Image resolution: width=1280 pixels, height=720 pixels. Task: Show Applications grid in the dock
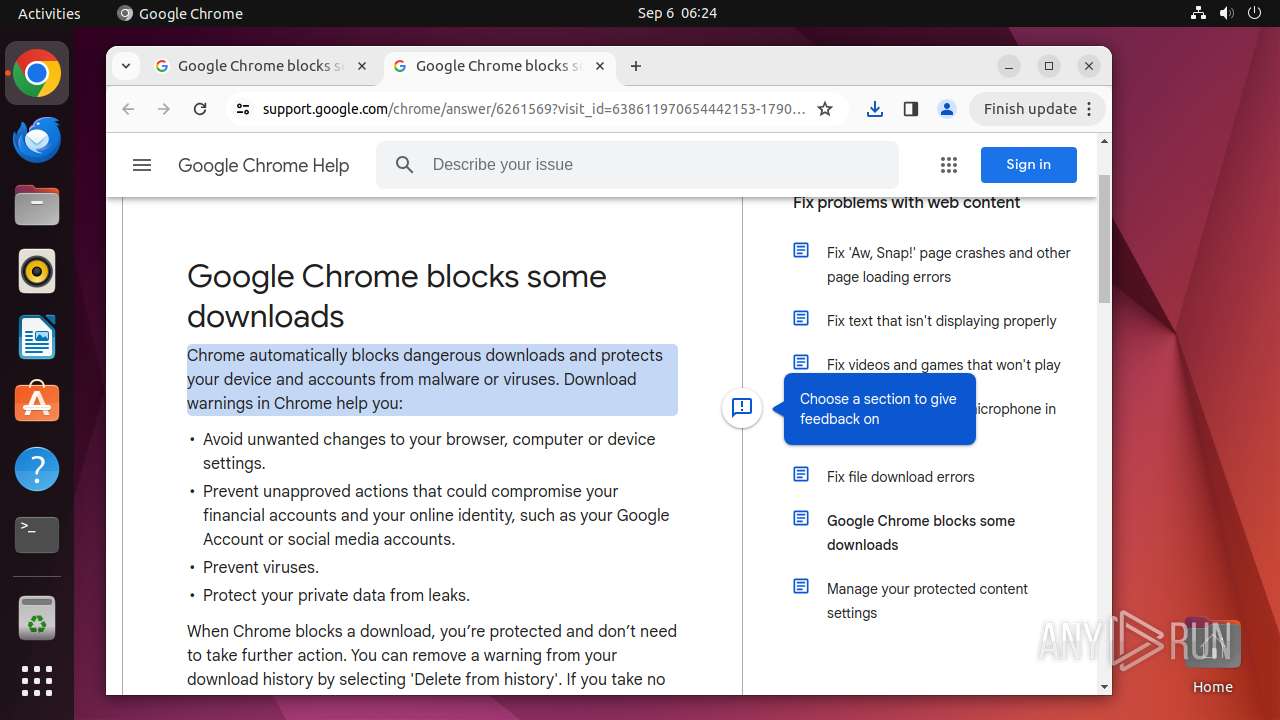click(x=37, y=681)
